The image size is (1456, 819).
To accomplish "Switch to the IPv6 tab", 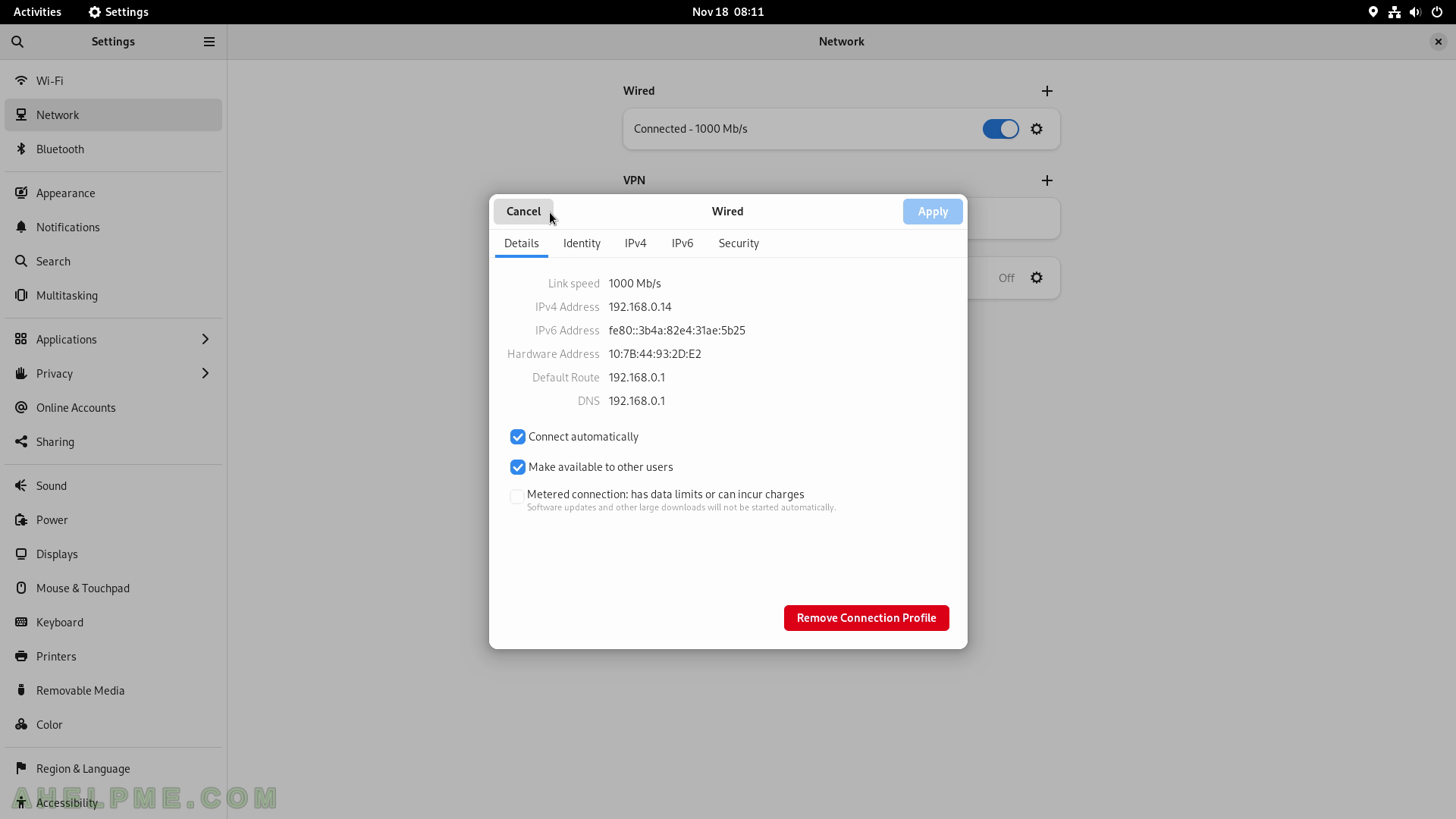I will pos(682,243).
